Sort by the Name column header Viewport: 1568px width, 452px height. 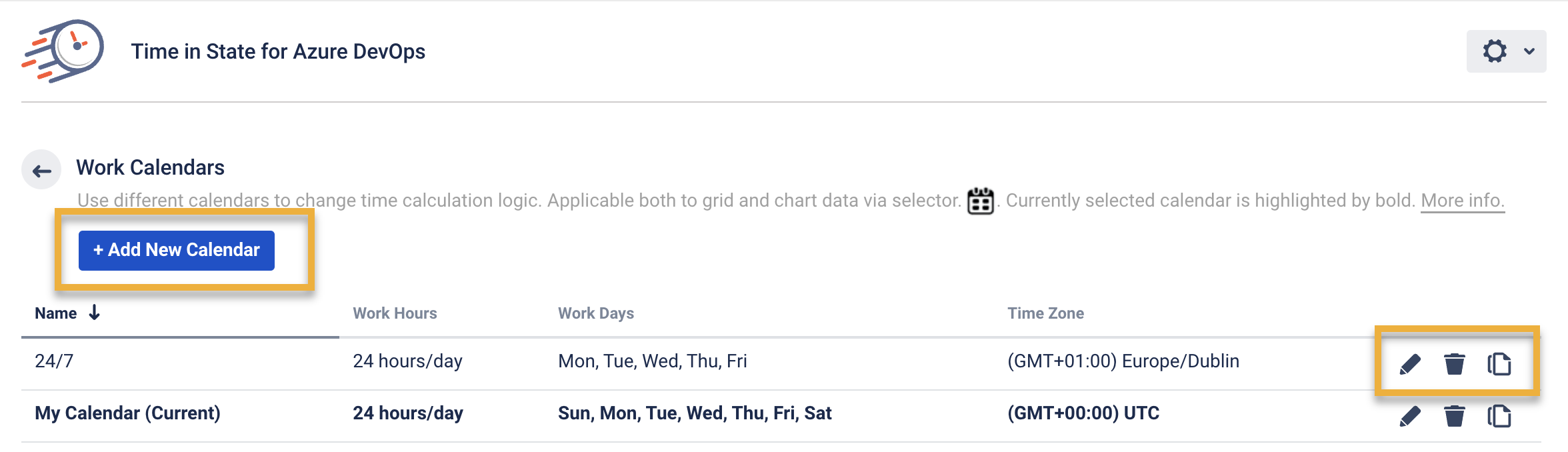[x=56, y=313]
